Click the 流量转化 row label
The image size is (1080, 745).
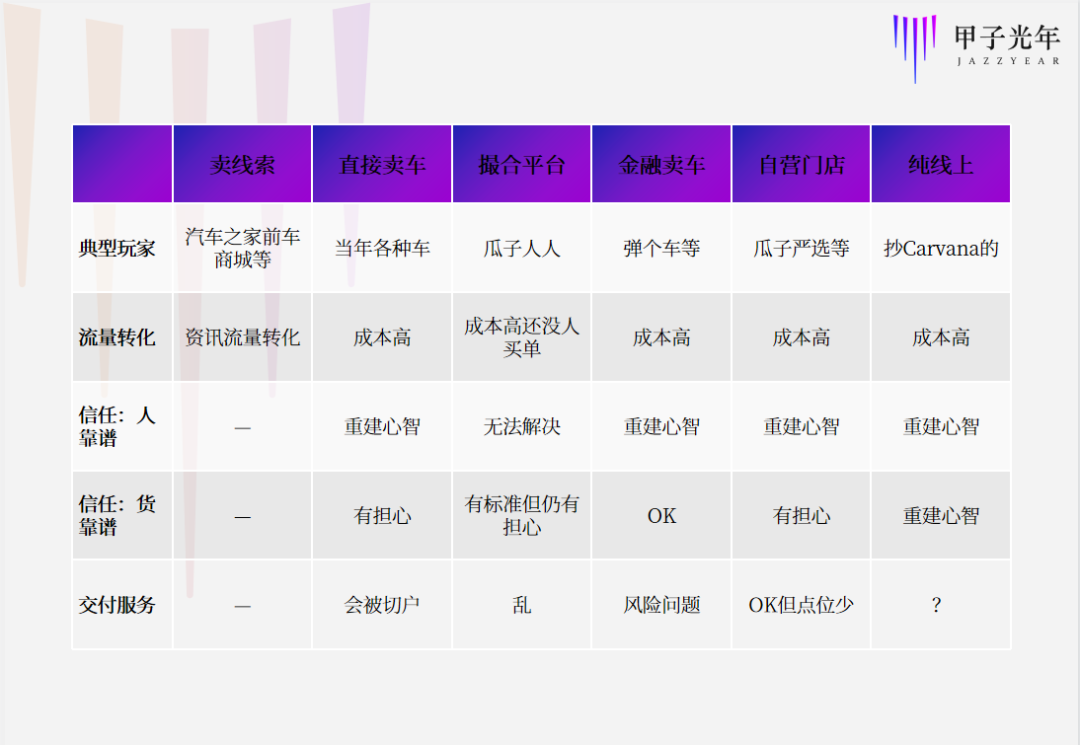114,337
